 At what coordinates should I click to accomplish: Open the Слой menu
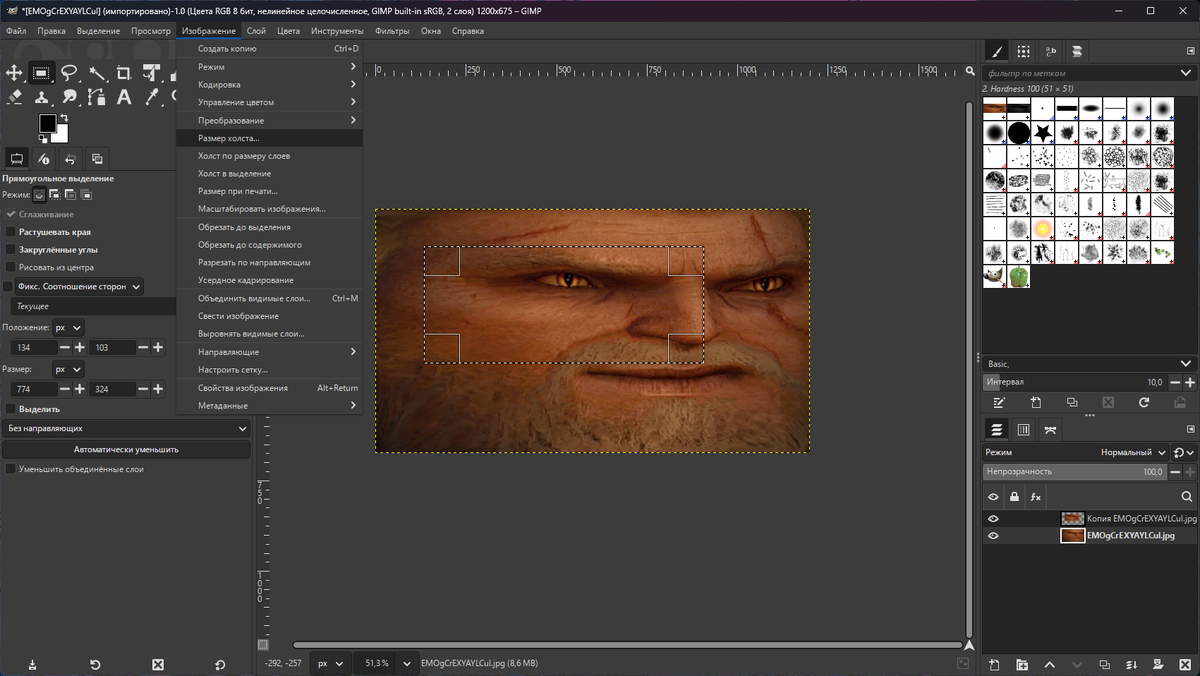coord(256,31)
